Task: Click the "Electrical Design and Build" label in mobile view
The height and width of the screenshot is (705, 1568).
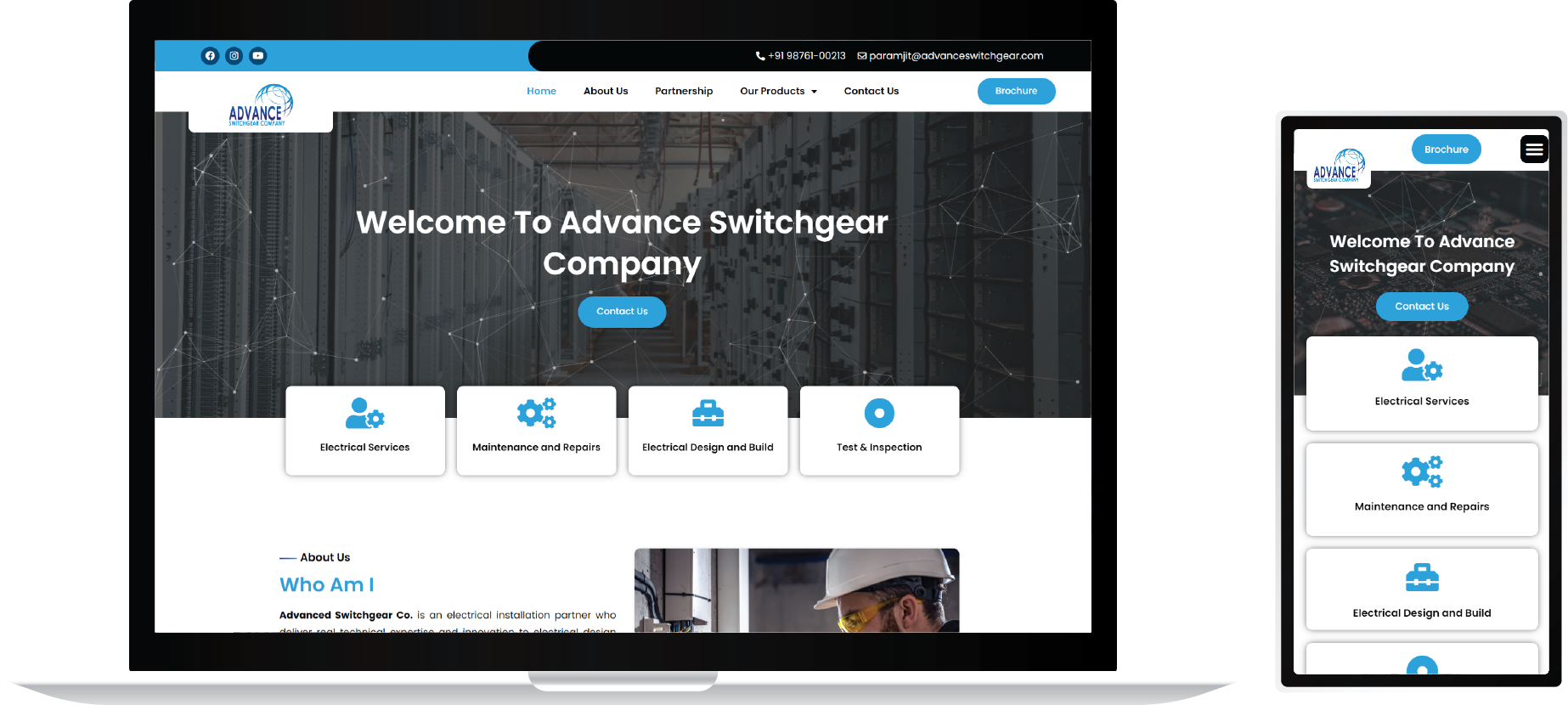Action: point(1422,613)
